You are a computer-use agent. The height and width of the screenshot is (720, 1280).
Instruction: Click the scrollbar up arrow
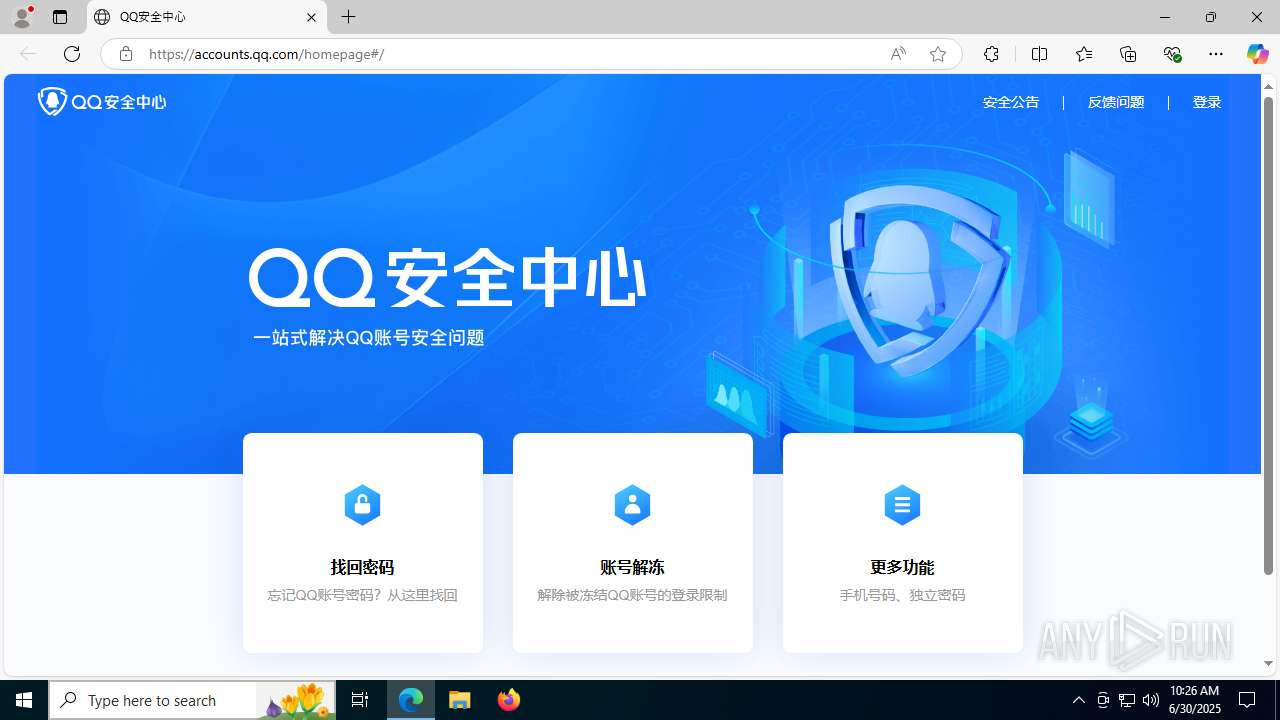click(1268, 86)
